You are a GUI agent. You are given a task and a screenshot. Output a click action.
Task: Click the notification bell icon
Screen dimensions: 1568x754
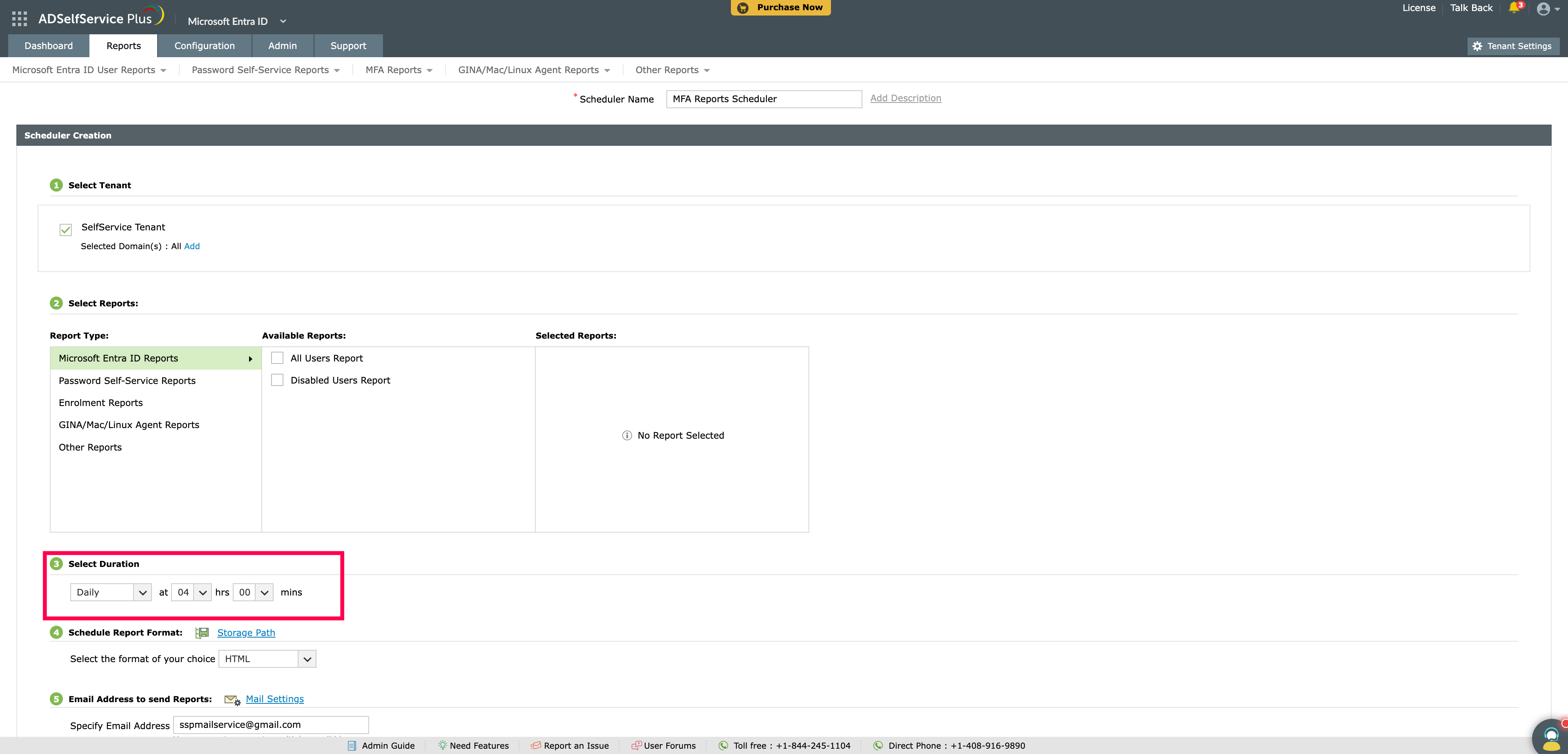pyautogui.click(x=1514, y=8)
